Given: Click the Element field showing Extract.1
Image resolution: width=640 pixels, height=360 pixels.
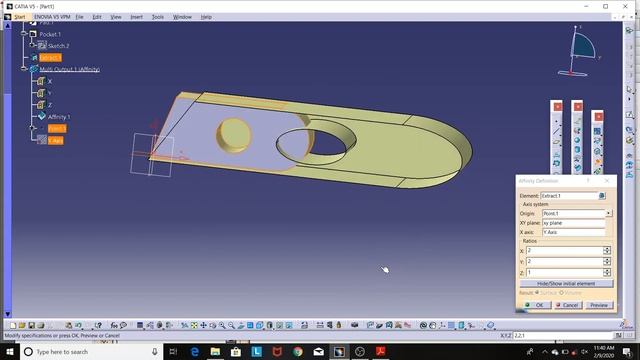Looking at the screenshot, I should pyautogui.click(x=569, y=196).
